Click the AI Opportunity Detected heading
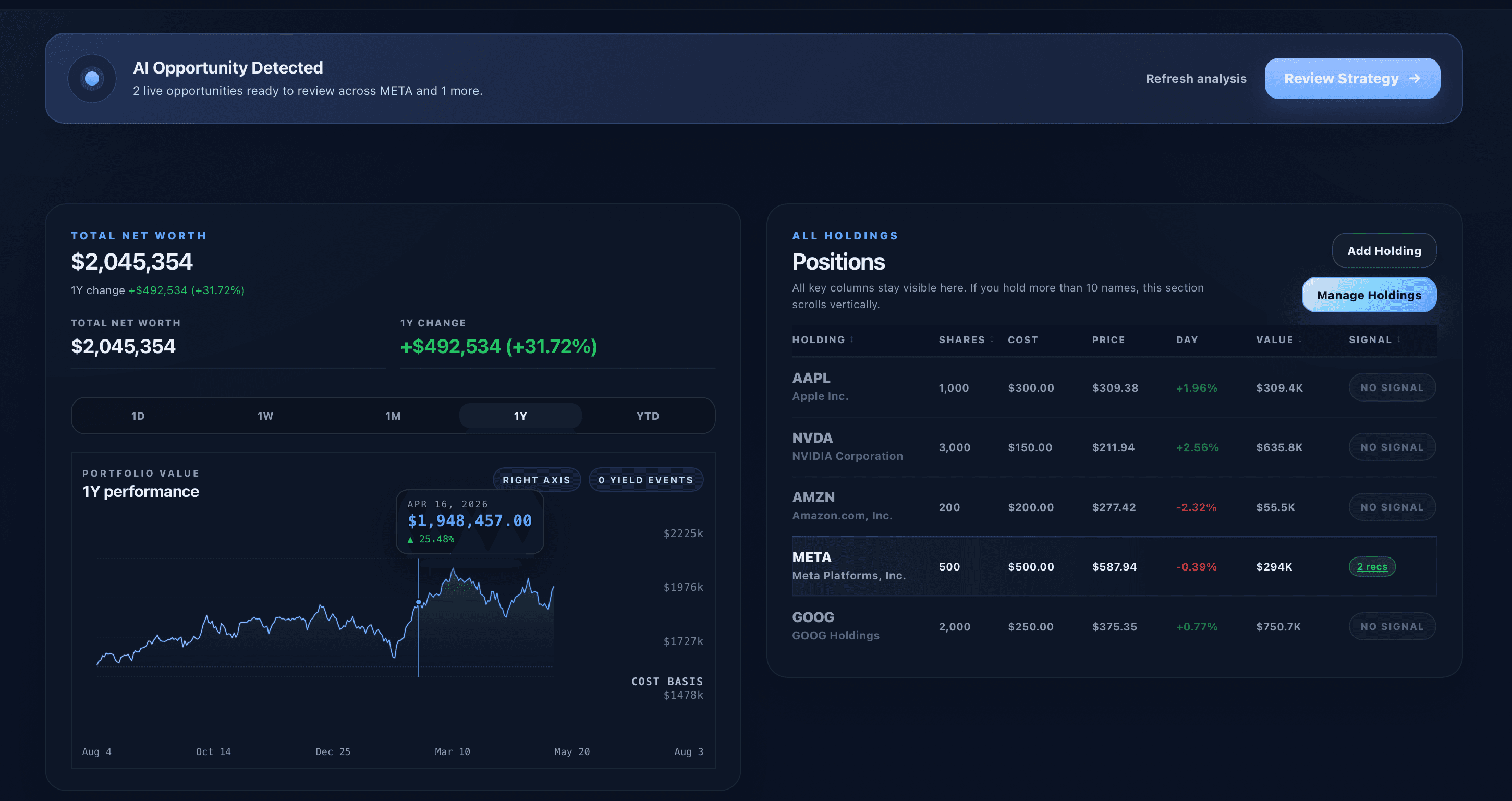1512x801 pixels. [x=228, y=68]
